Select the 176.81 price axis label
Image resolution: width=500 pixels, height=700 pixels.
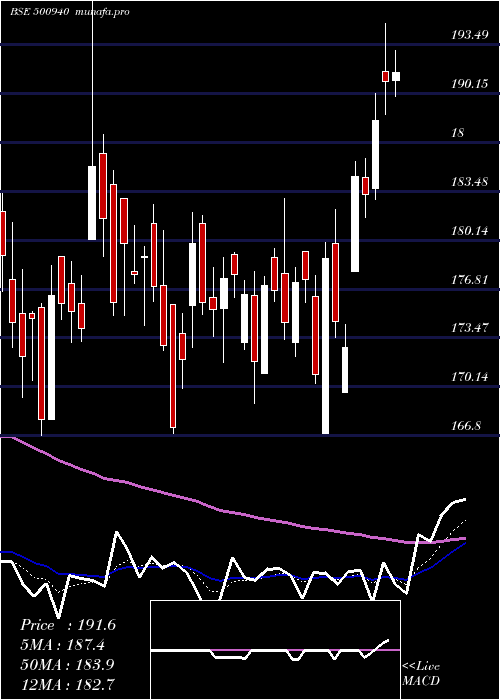[469, 280]
